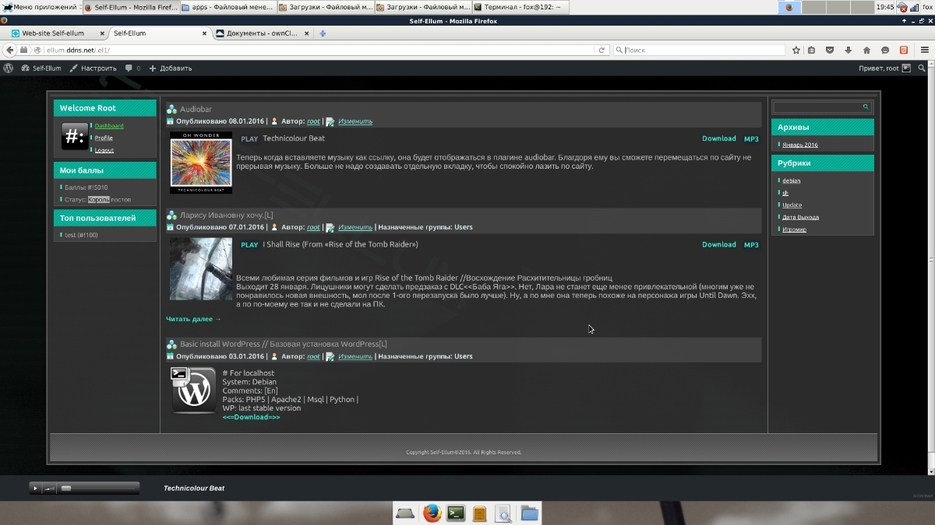Open the Self-Ellum site menu in admin bar
935x525 pixels.
pyautogui.click(x=41, y=68)
